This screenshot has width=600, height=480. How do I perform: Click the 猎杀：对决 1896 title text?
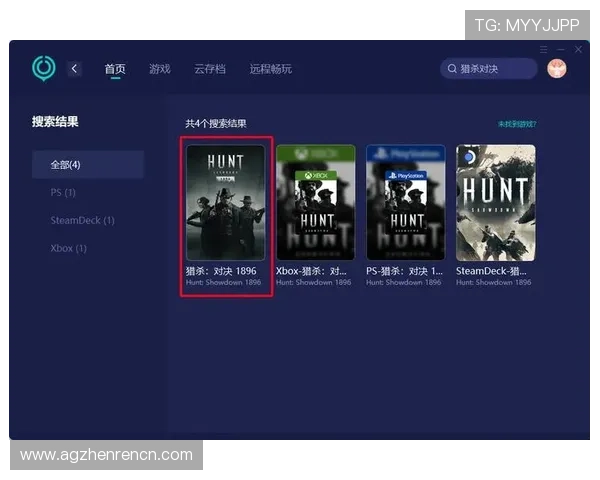221,271
